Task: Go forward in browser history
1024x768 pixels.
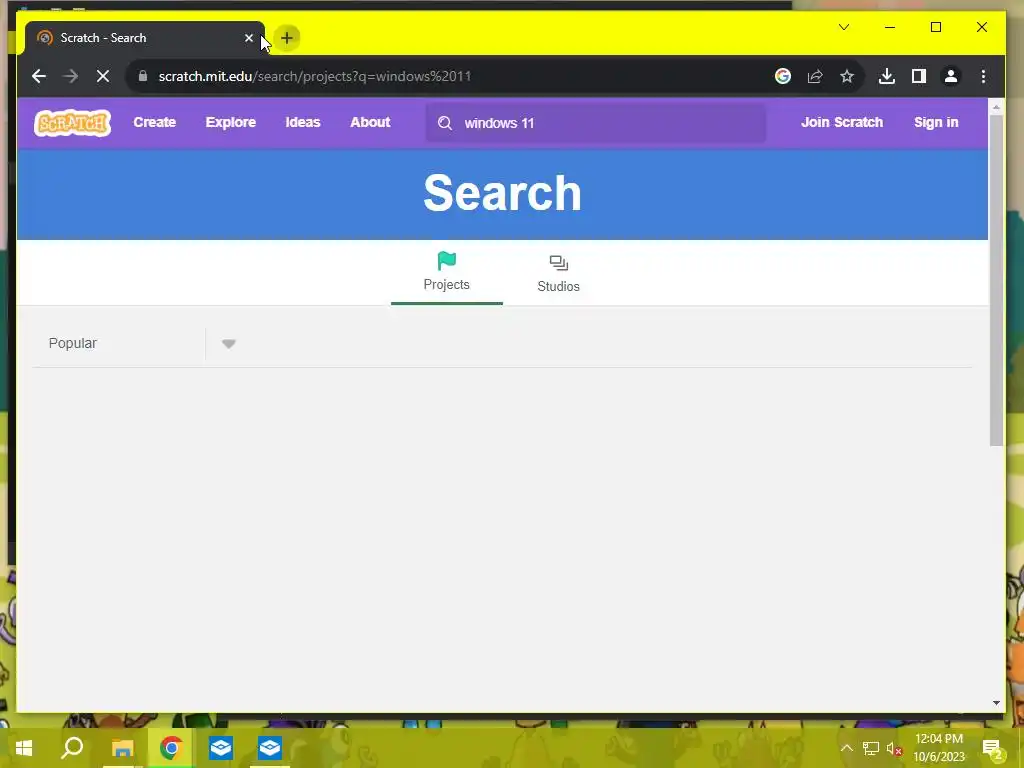Action: click(71, 76)
